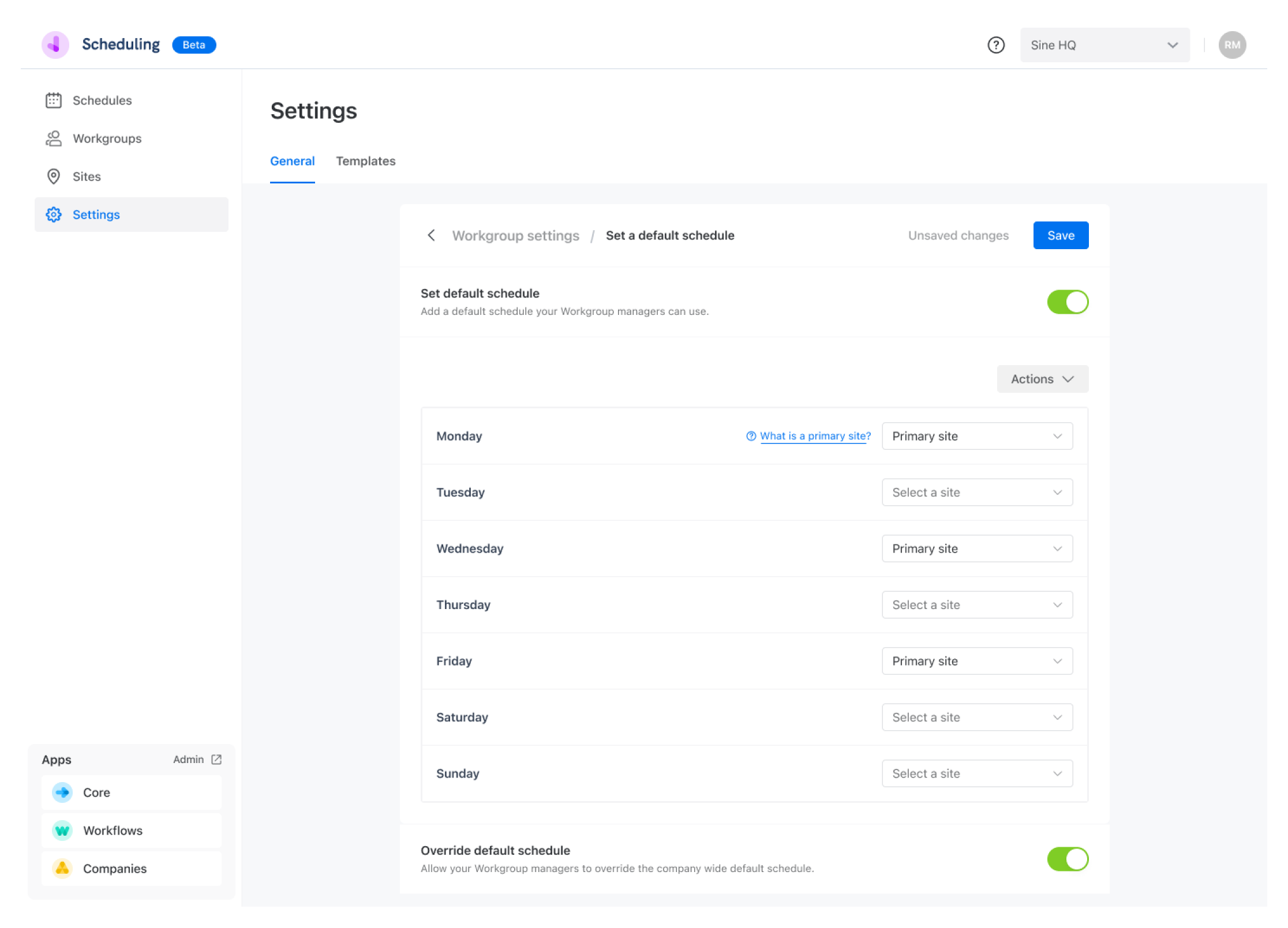Click the Tuesday row label
The image size is (1288, 928).
(x=460, y=493)
